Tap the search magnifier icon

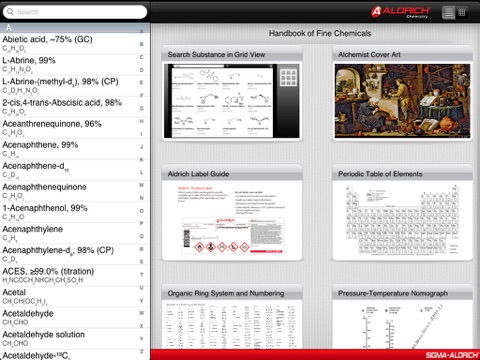click(10, 12)
